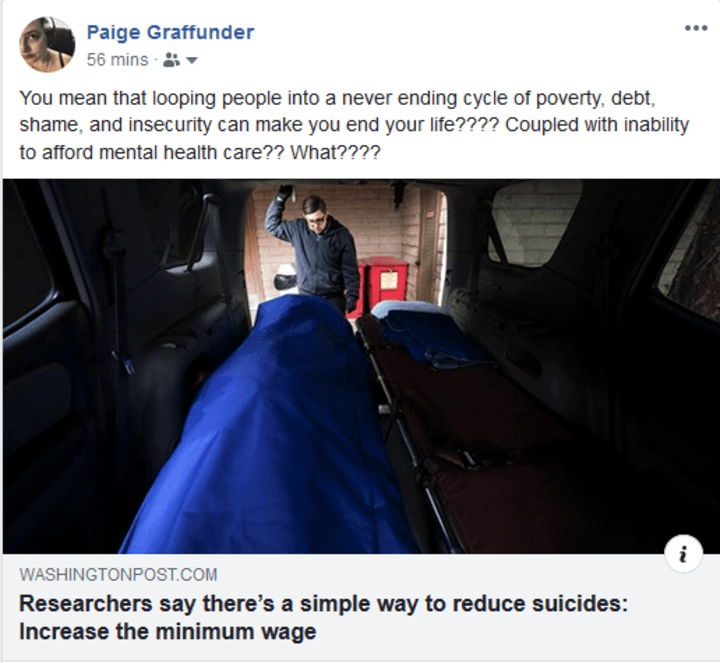Expand the audience selector dropdown arrow

pos(192,60)
